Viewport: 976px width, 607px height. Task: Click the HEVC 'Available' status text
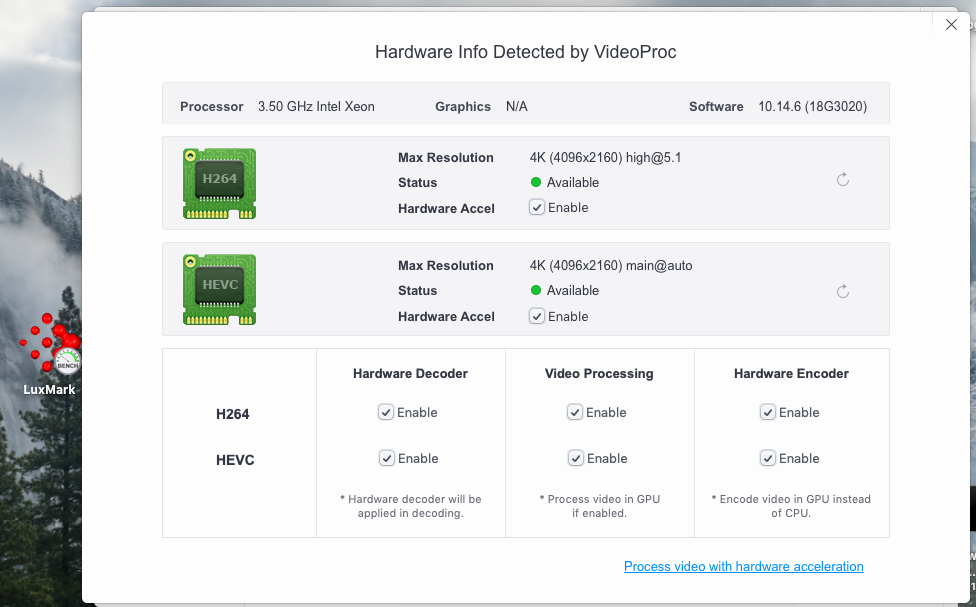(x=573, y=291)
